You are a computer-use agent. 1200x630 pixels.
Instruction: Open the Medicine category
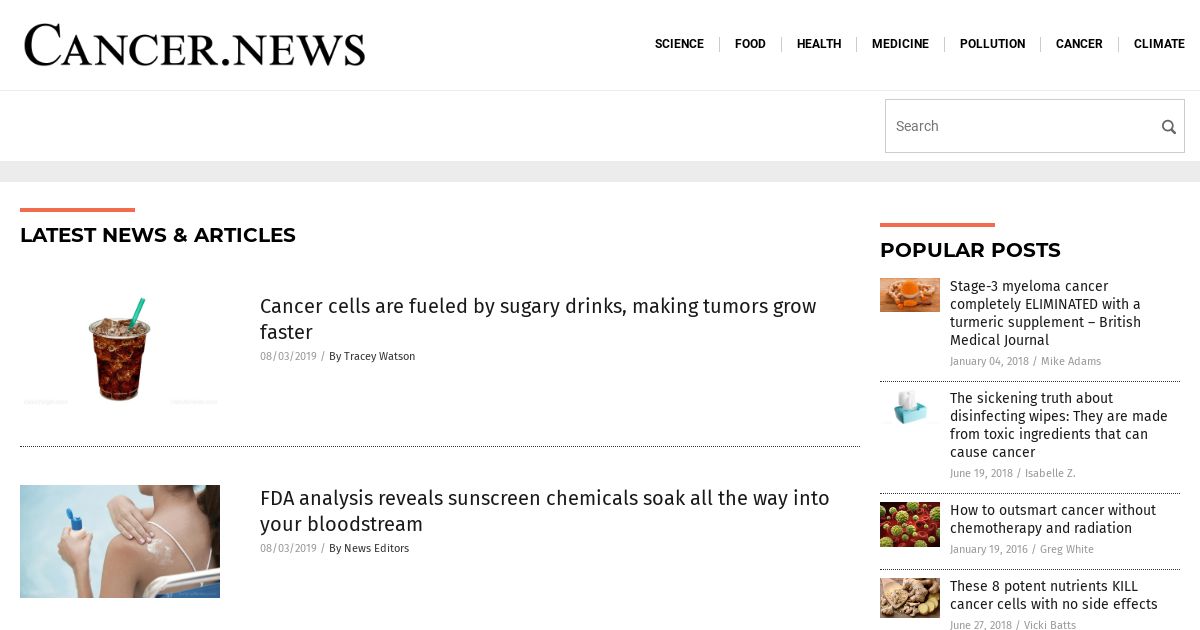[900, 44]
